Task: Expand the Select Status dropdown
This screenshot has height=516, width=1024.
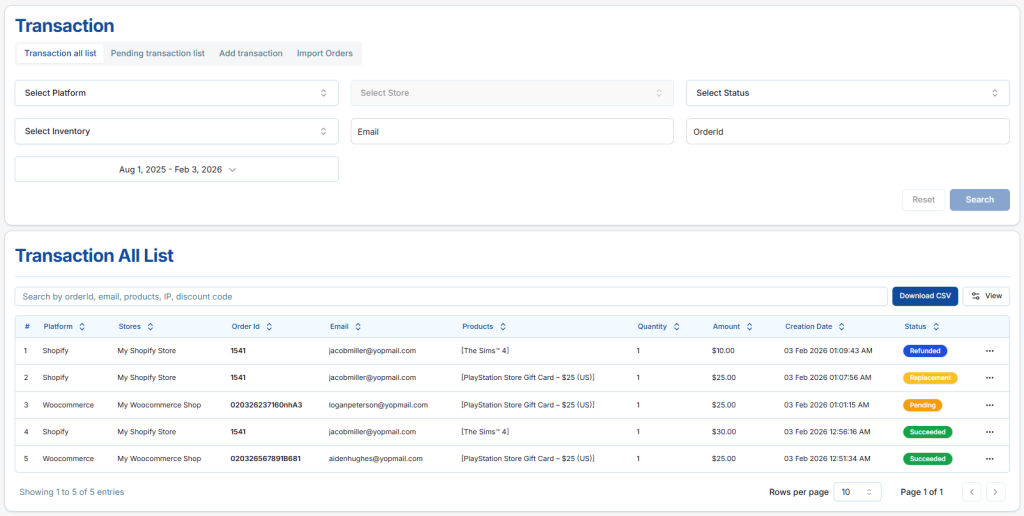Action: tap(847, 93)
